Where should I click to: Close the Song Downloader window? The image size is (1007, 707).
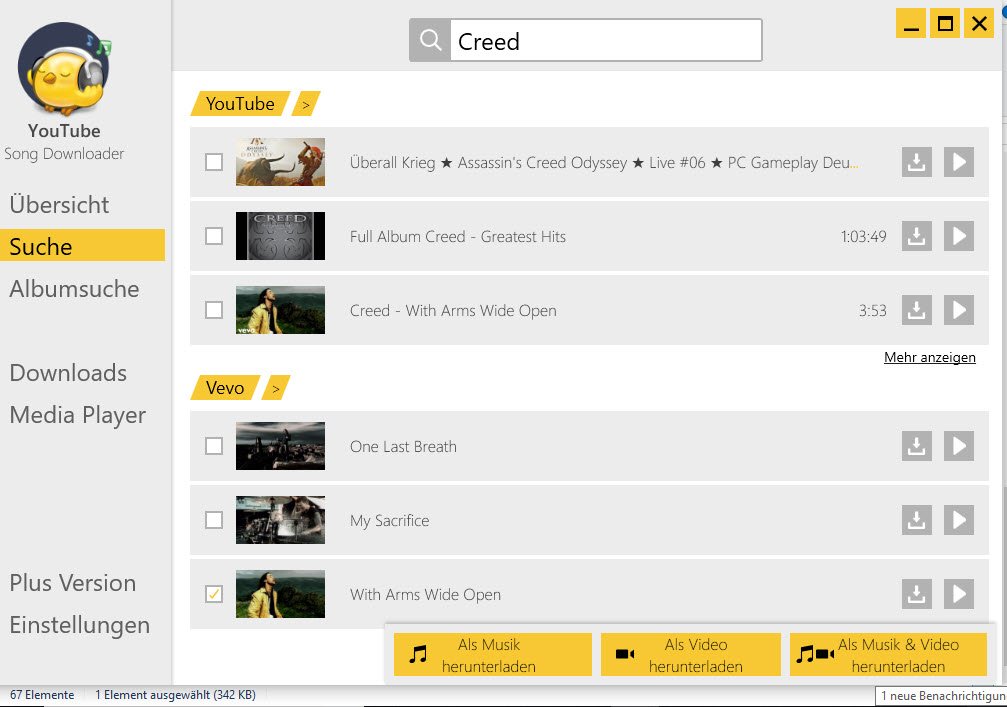979,24
